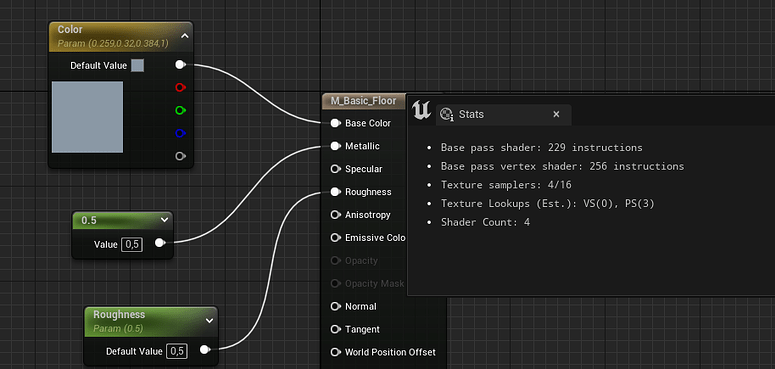Screen dimensions: 775x369
Task: Click the disabled Opacity Mask input pin
Action: (336, 284)
